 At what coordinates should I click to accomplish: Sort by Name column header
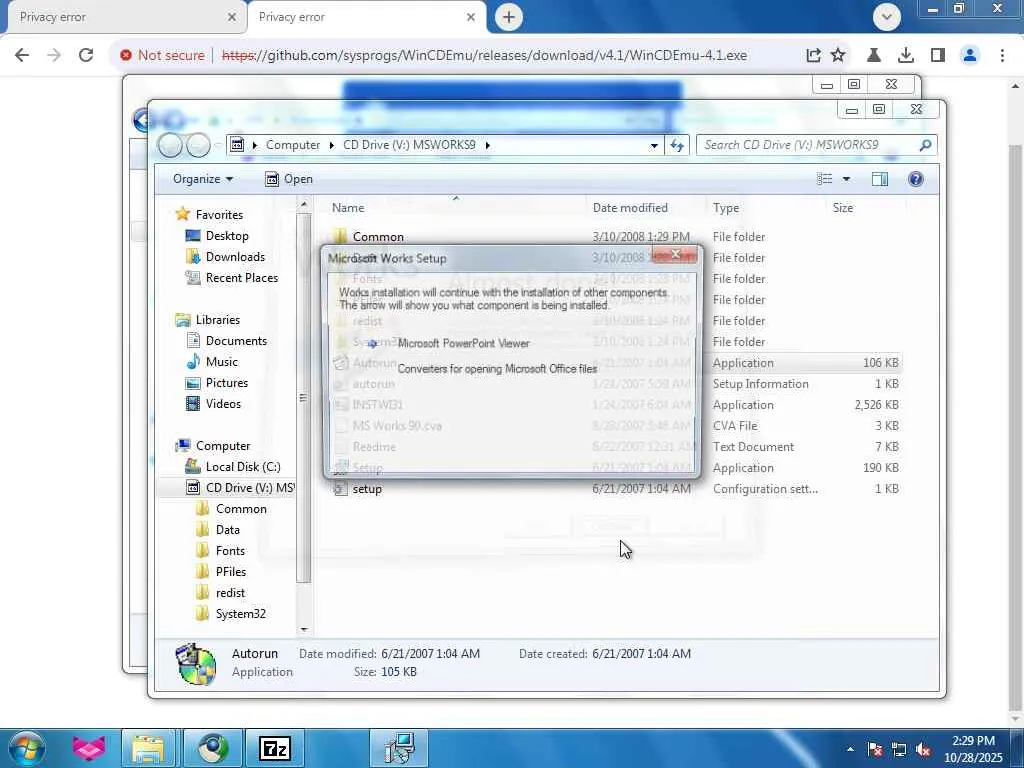[347, 208]
